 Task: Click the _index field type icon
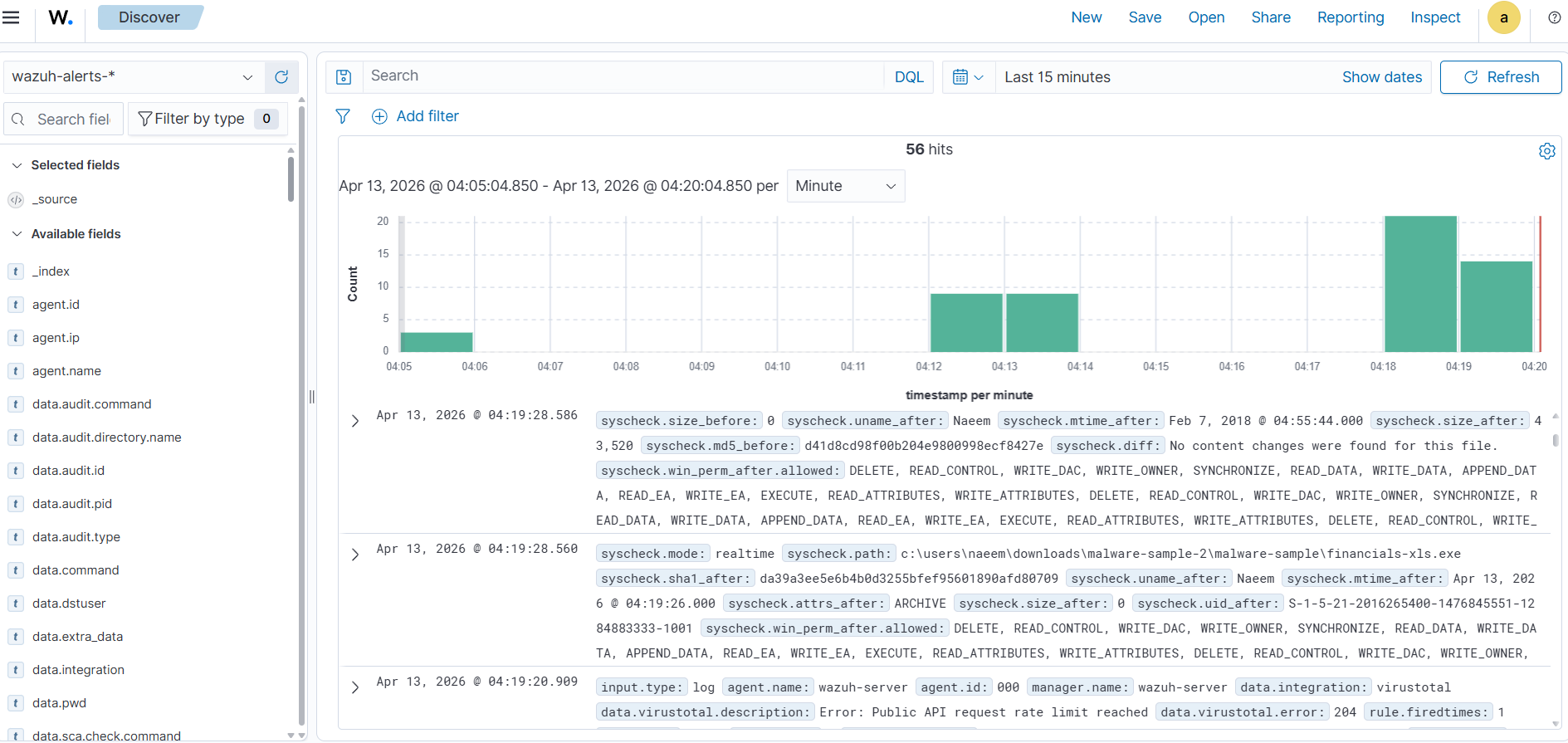(16, 271)
